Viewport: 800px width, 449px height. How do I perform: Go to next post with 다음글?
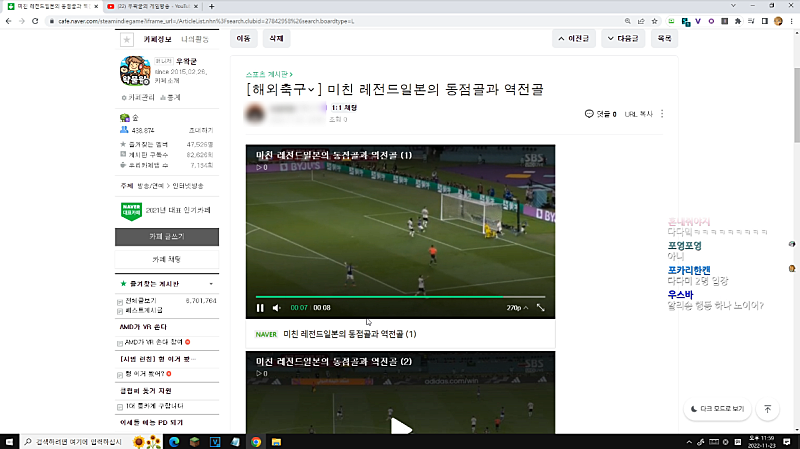(x=623, y=38)
